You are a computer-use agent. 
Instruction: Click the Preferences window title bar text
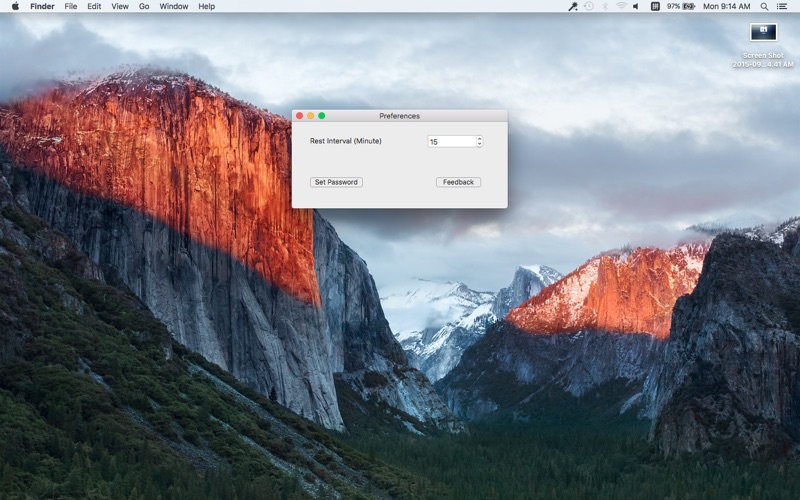399,116
